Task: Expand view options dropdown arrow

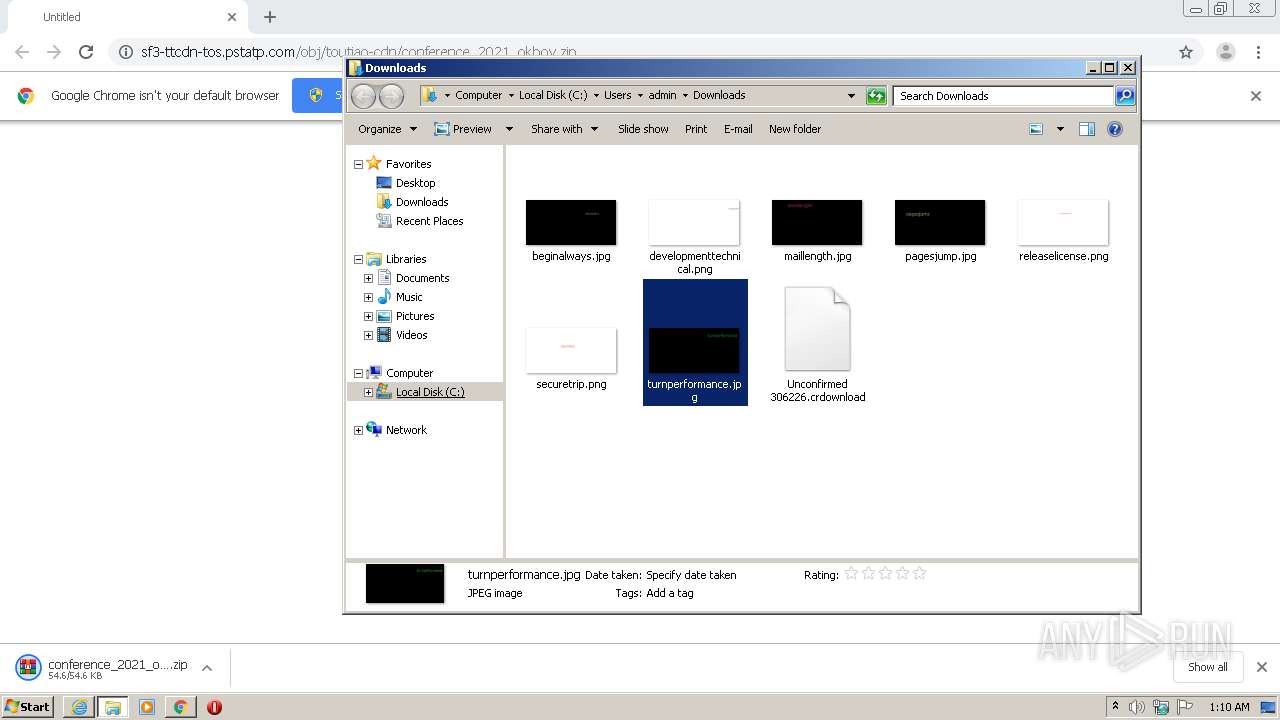Action: pyautogui.click(x=1060, y=129)
